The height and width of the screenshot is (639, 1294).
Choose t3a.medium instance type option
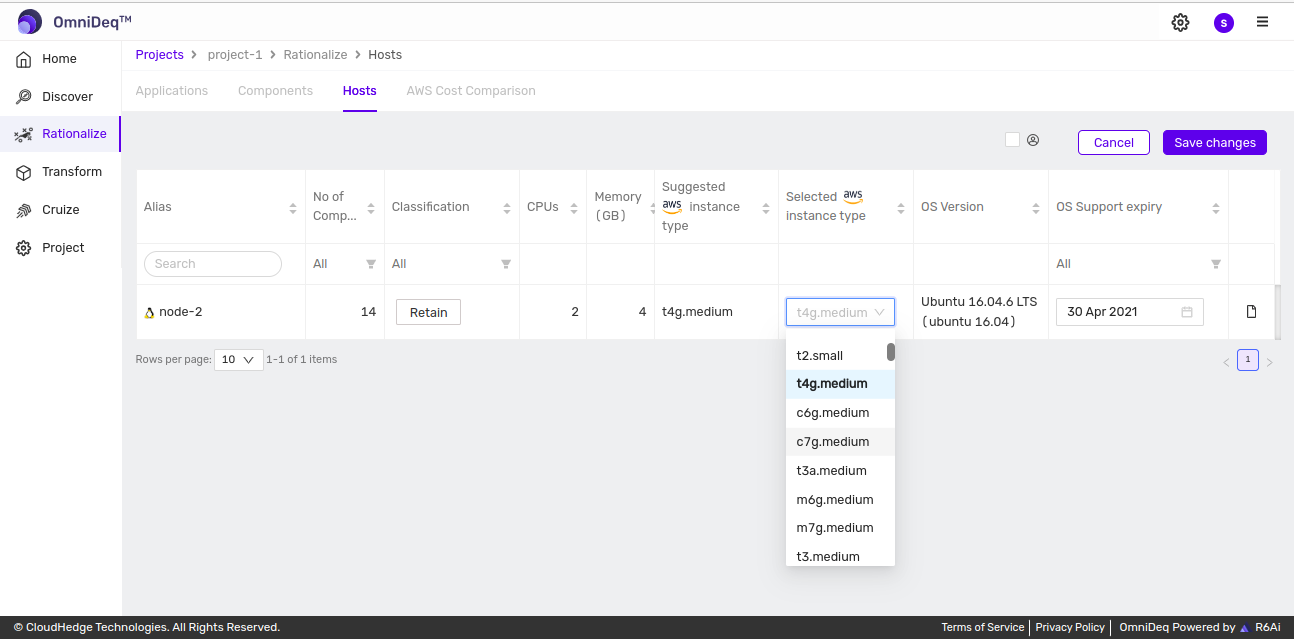click(831, 471)
